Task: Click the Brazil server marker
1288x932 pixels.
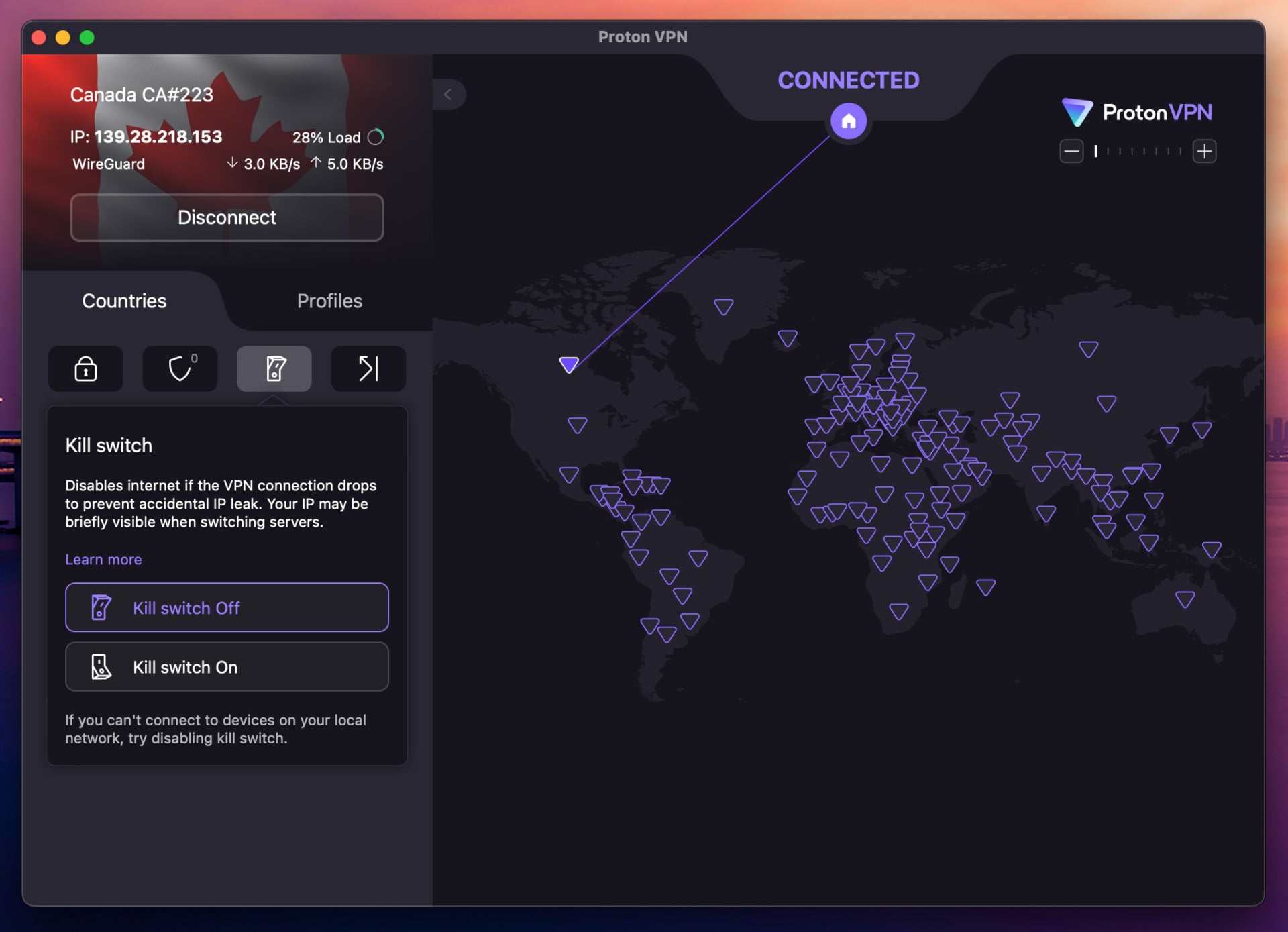Action: 698,558
